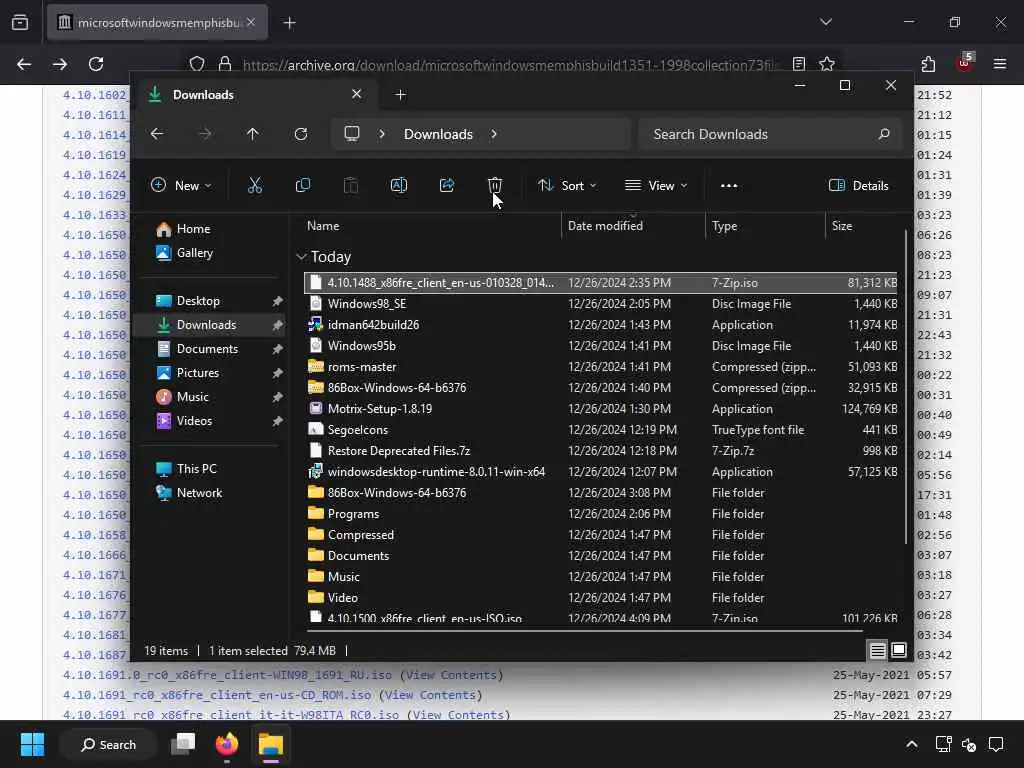Open Firefox from the taskbar

coord(227,744)
